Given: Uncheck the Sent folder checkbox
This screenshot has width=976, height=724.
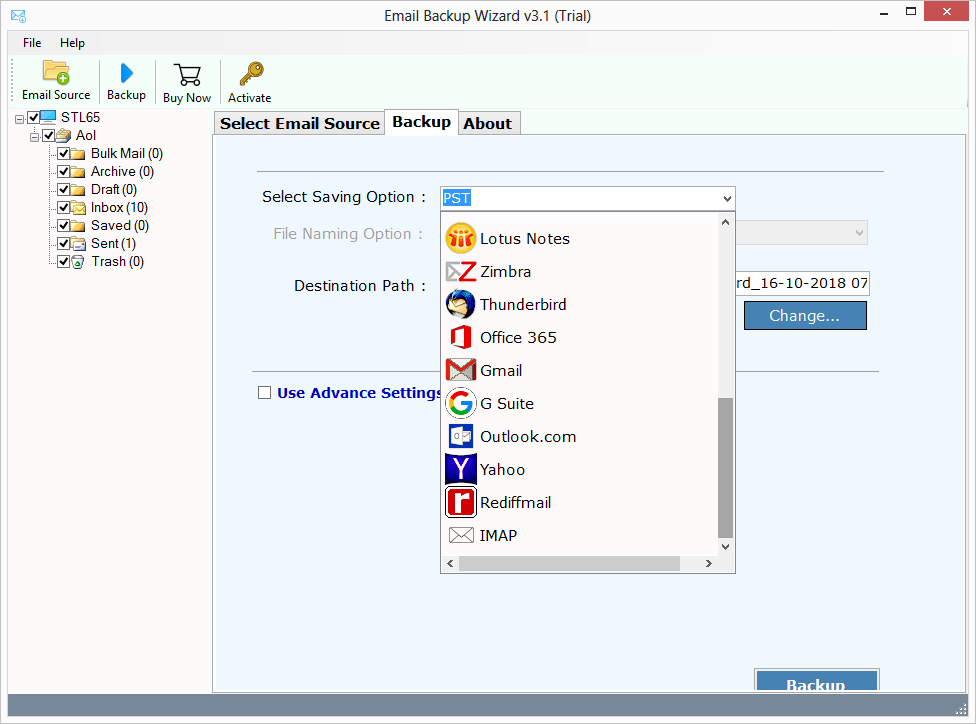Looking at the screenshot, I should 63,243.
